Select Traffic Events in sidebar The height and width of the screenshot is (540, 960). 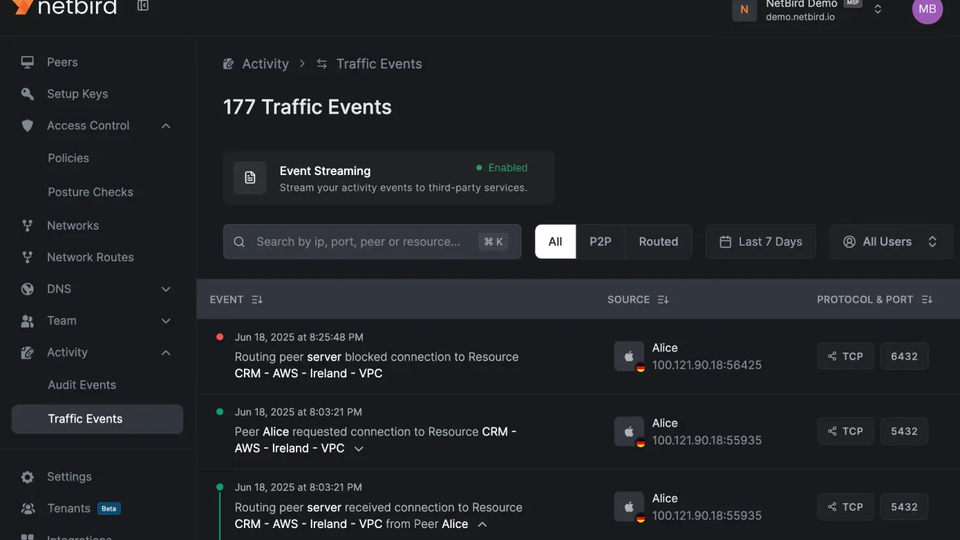point(97,419)
